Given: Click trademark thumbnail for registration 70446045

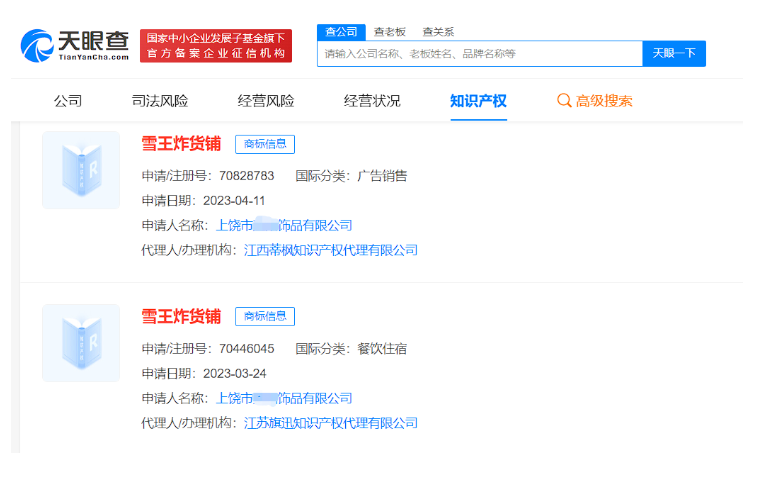Looking at the screenshot, I should 81,343.
